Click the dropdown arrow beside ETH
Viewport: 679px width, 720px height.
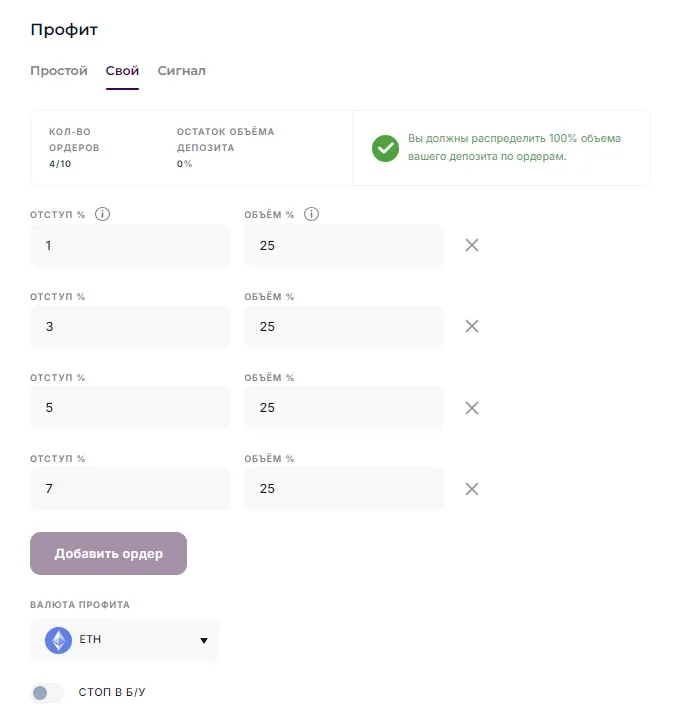click(x=204, y=641)
